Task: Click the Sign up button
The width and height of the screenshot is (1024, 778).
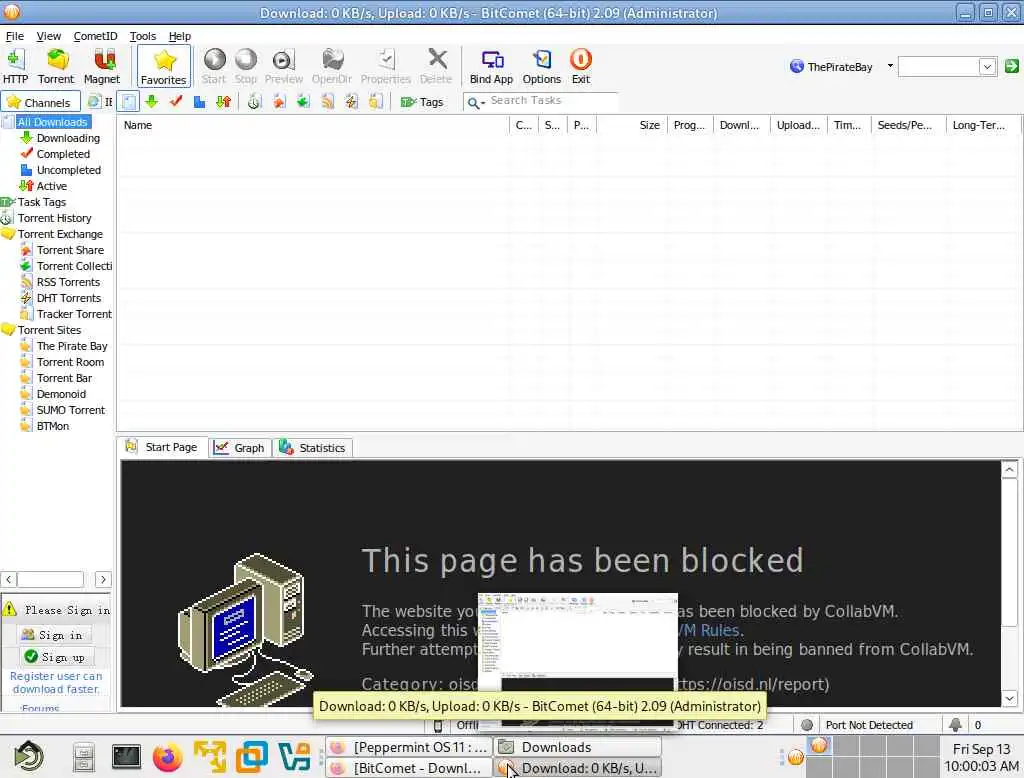Action: [57, 656]
